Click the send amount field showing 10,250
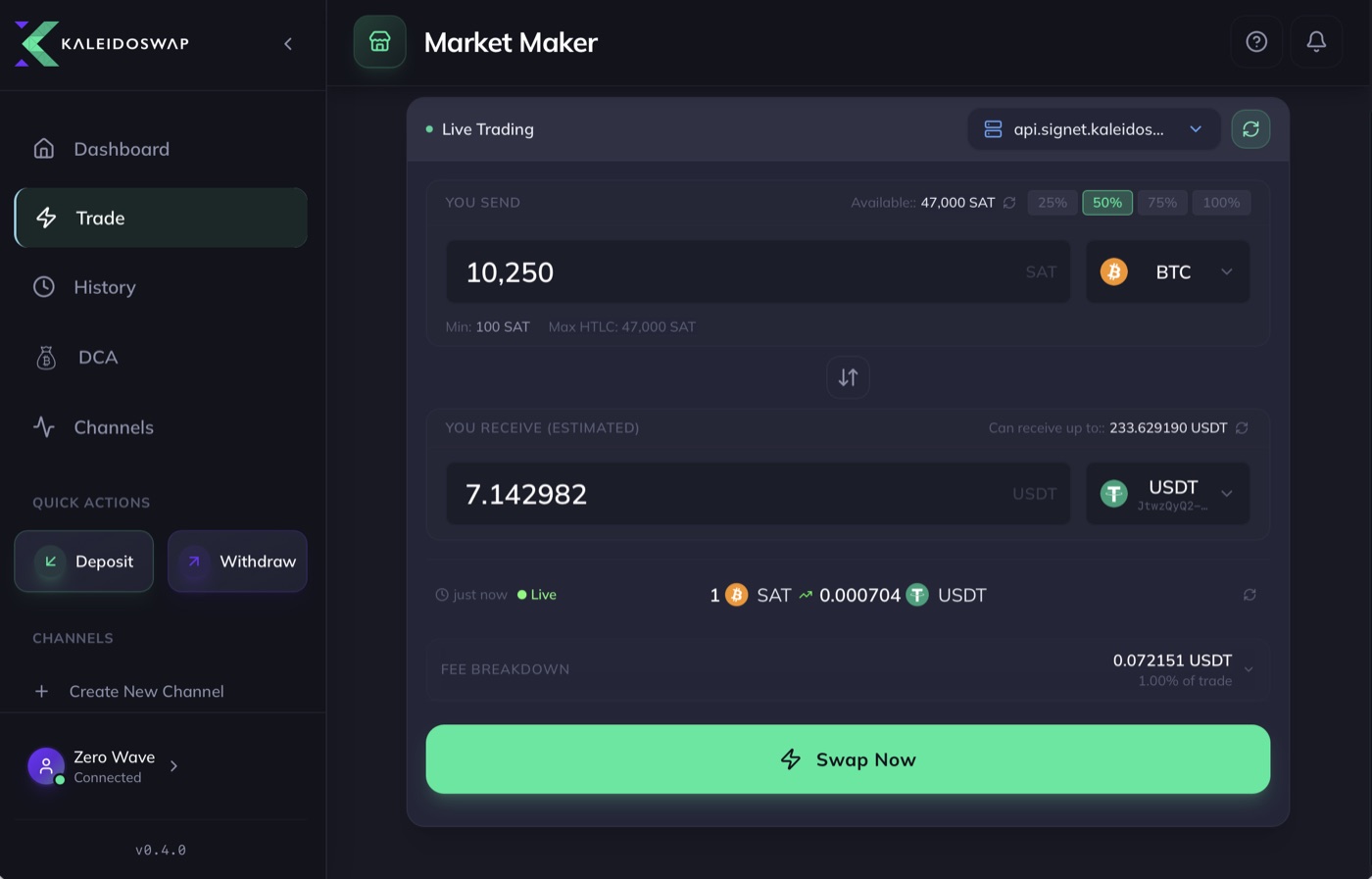The width and height of the screenshot is (1372, 879). 758,271
